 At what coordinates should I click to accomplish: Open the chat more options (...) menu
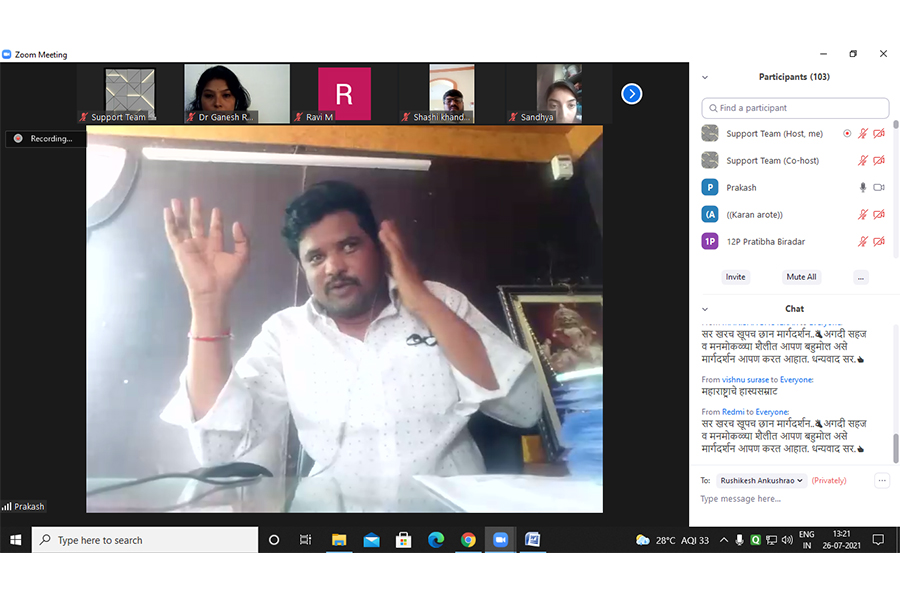tap(881, 480)
